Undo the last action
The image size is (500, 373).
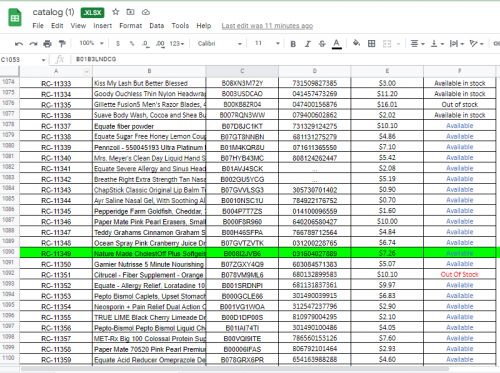pyautogui.click(x=19, y=44)
